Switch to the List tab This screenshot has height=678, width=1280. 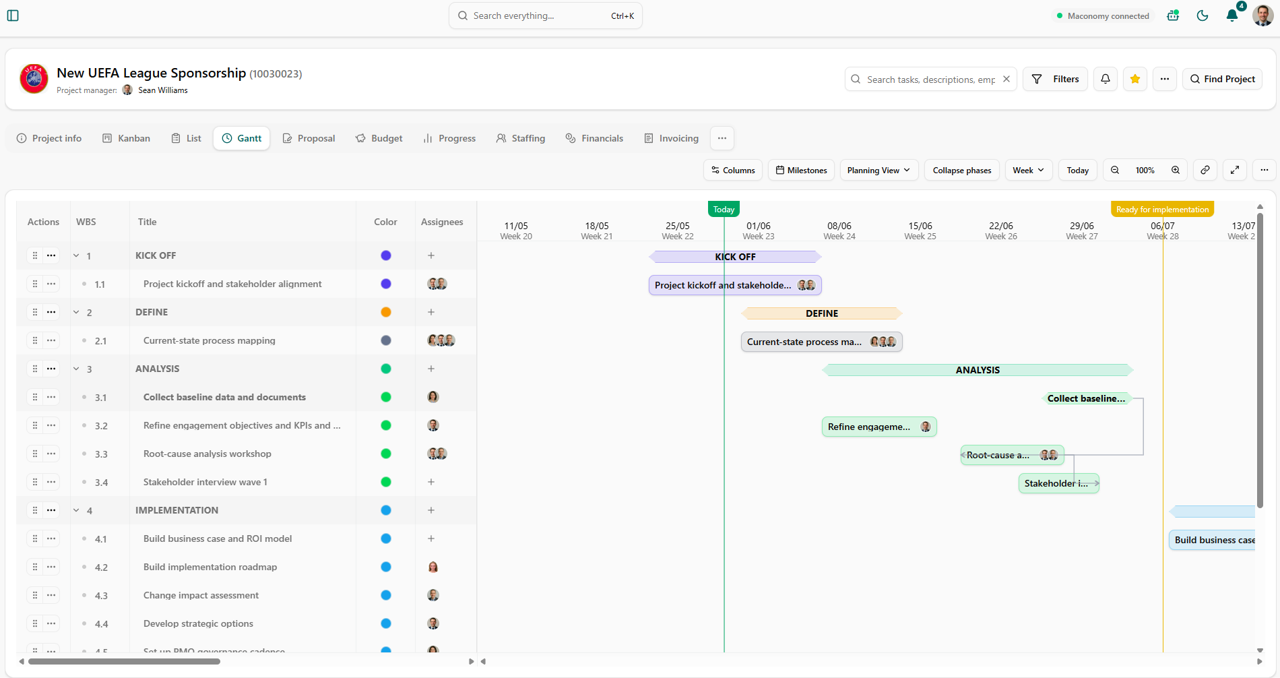pos(186,138)
